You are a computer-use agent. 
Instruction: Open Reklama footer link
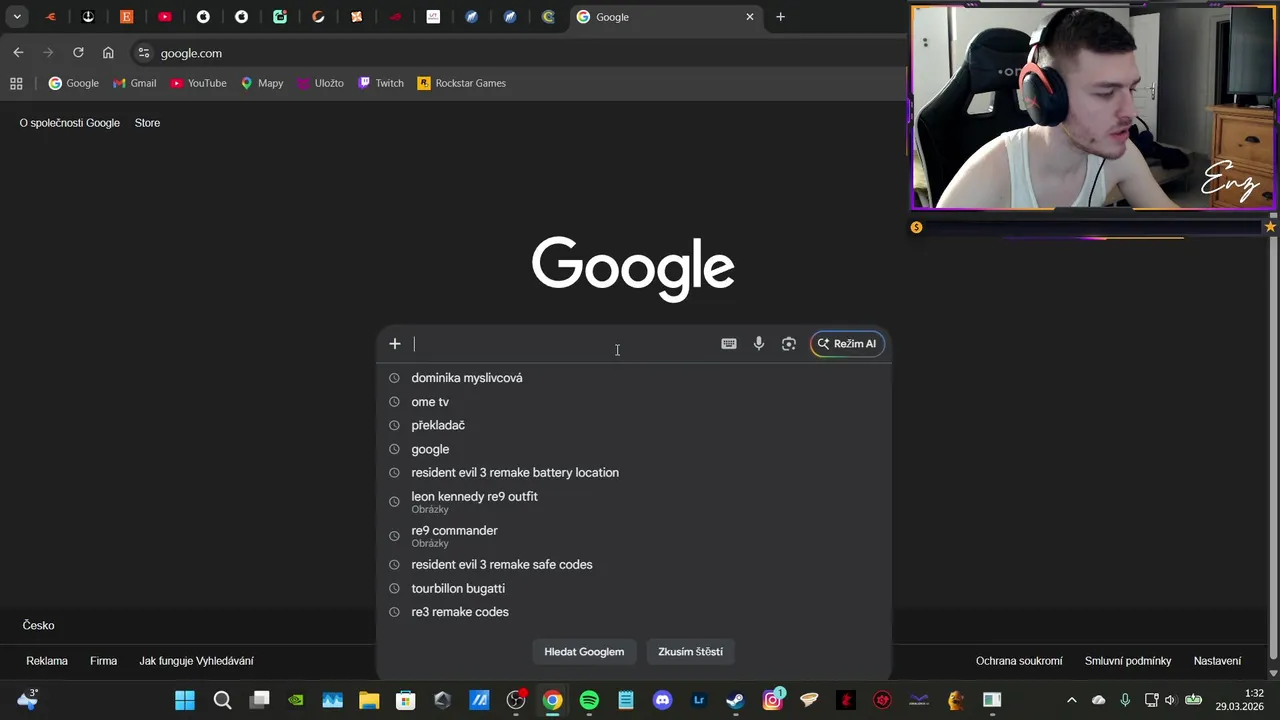coord(47,661)
